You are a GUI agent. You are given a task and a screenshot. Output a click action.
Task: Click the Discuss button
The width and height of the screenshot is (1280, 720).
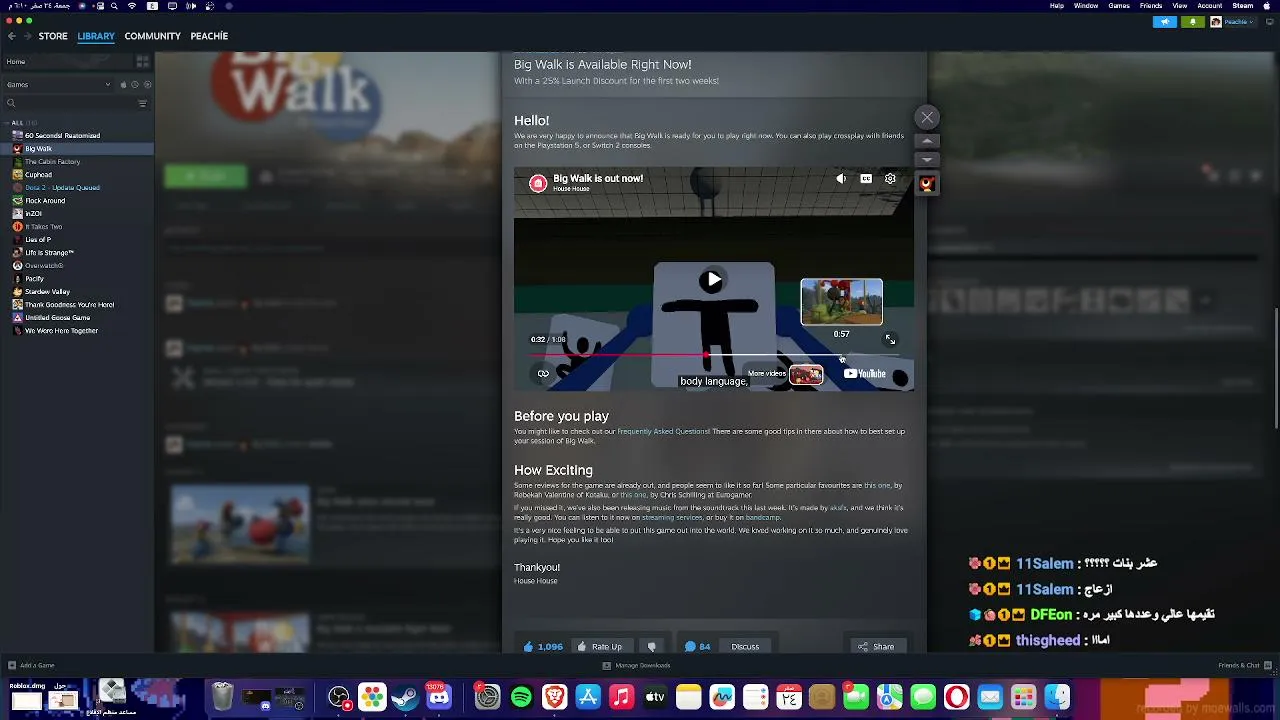coord(745,647)
